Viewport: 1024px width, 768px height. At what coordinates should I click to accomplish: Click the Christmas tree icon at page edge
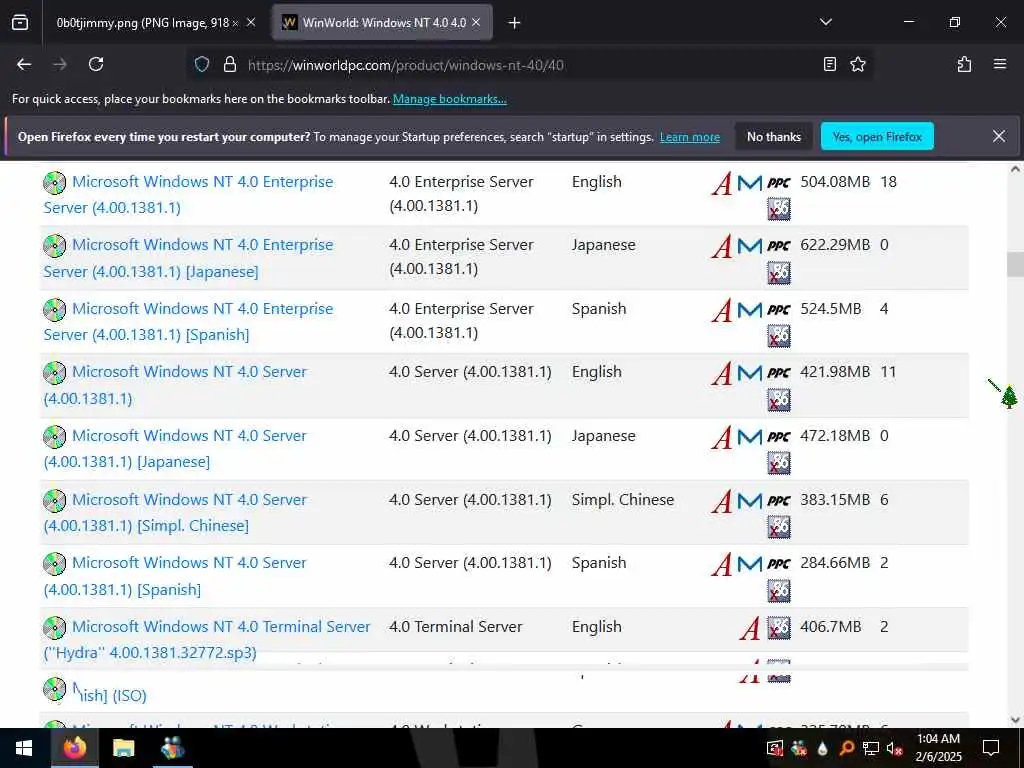click(1009, 397)
